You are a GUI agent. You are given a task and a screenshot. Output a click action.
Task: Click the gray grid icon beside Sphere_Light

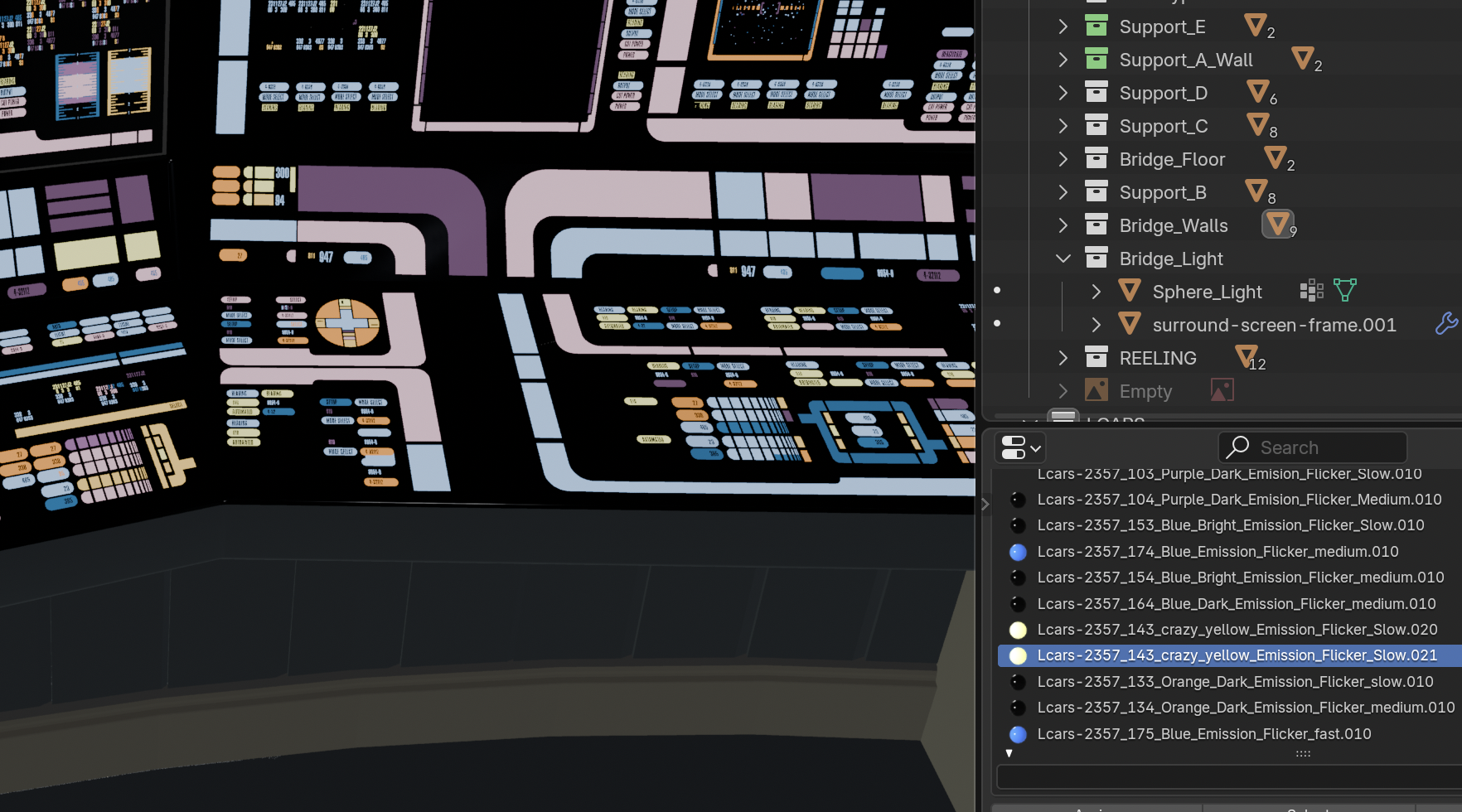[1311, 291]
